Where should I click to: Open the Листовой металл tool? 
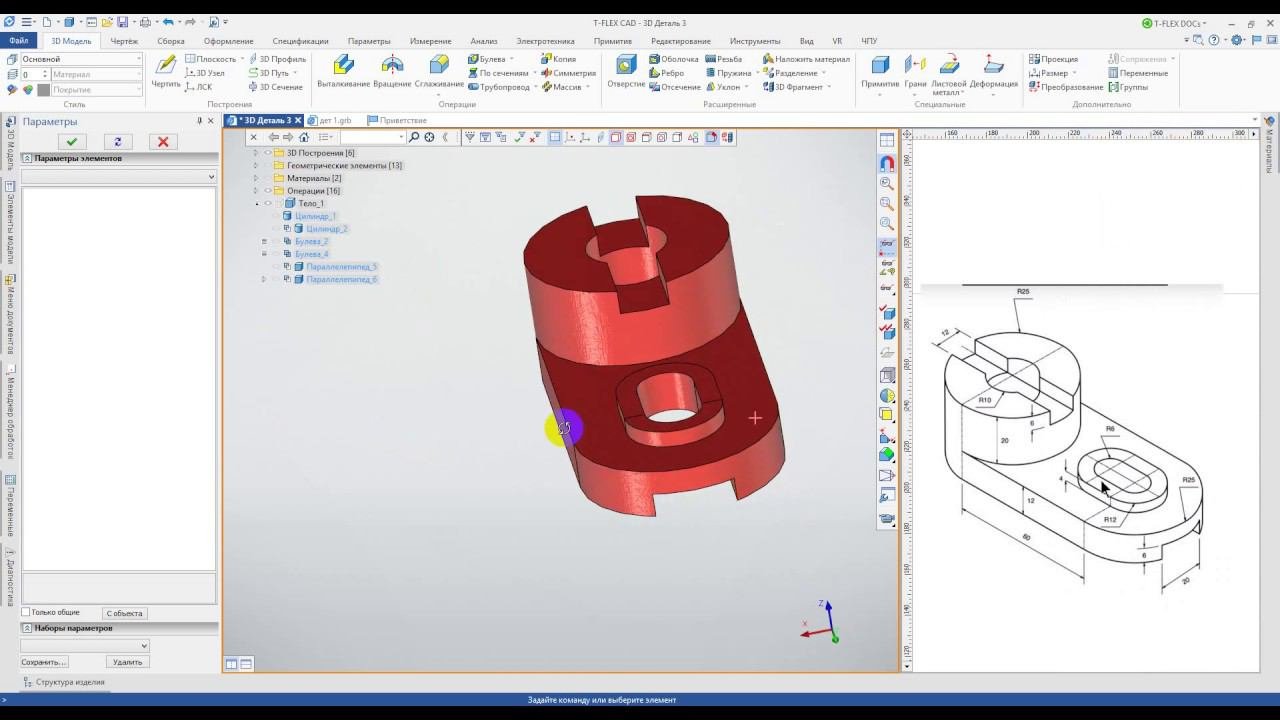[x=949, y=75]
